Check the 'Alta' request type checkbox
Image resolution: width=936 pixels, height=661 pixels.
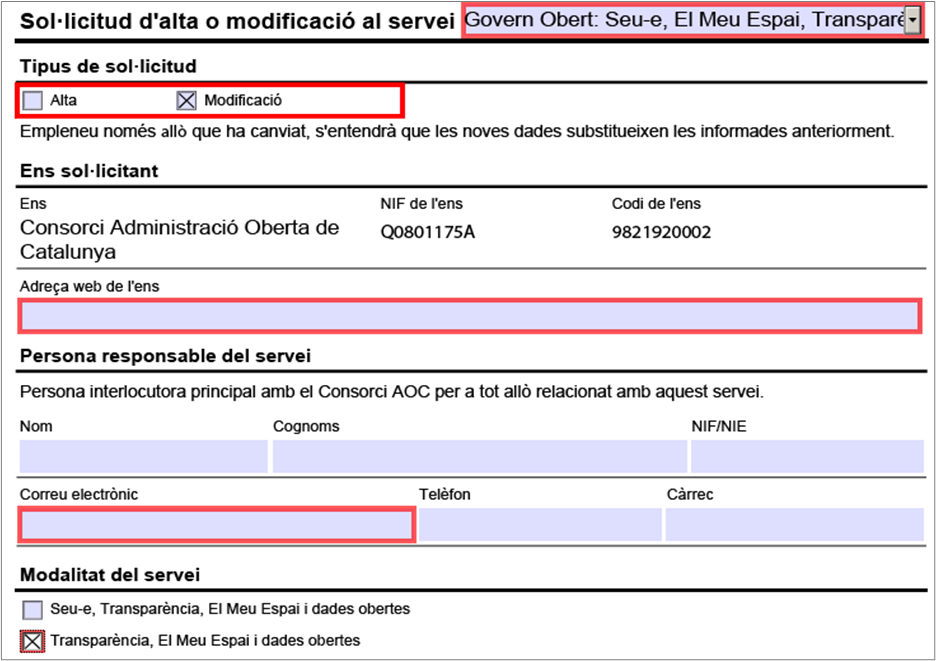34,100
